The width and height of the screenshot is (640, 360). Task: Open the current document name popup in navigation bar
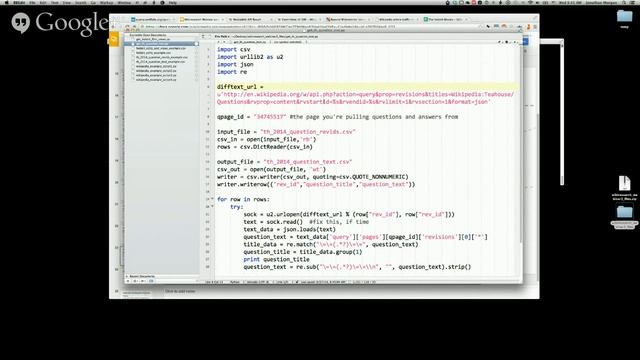click(x=250, y=42)
